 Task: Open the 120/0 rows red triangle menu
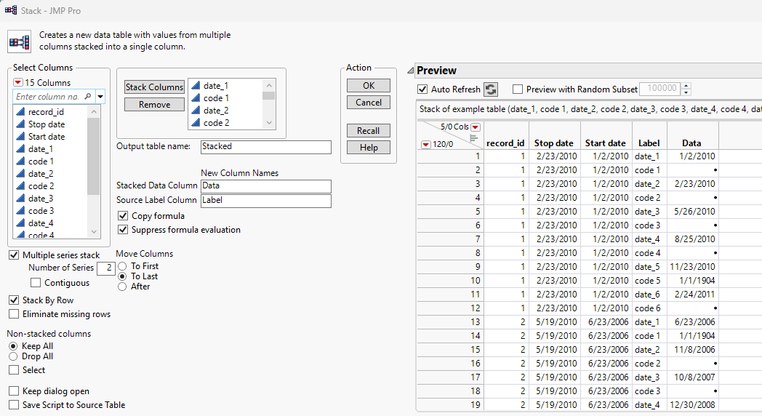[x=426, y=144]
